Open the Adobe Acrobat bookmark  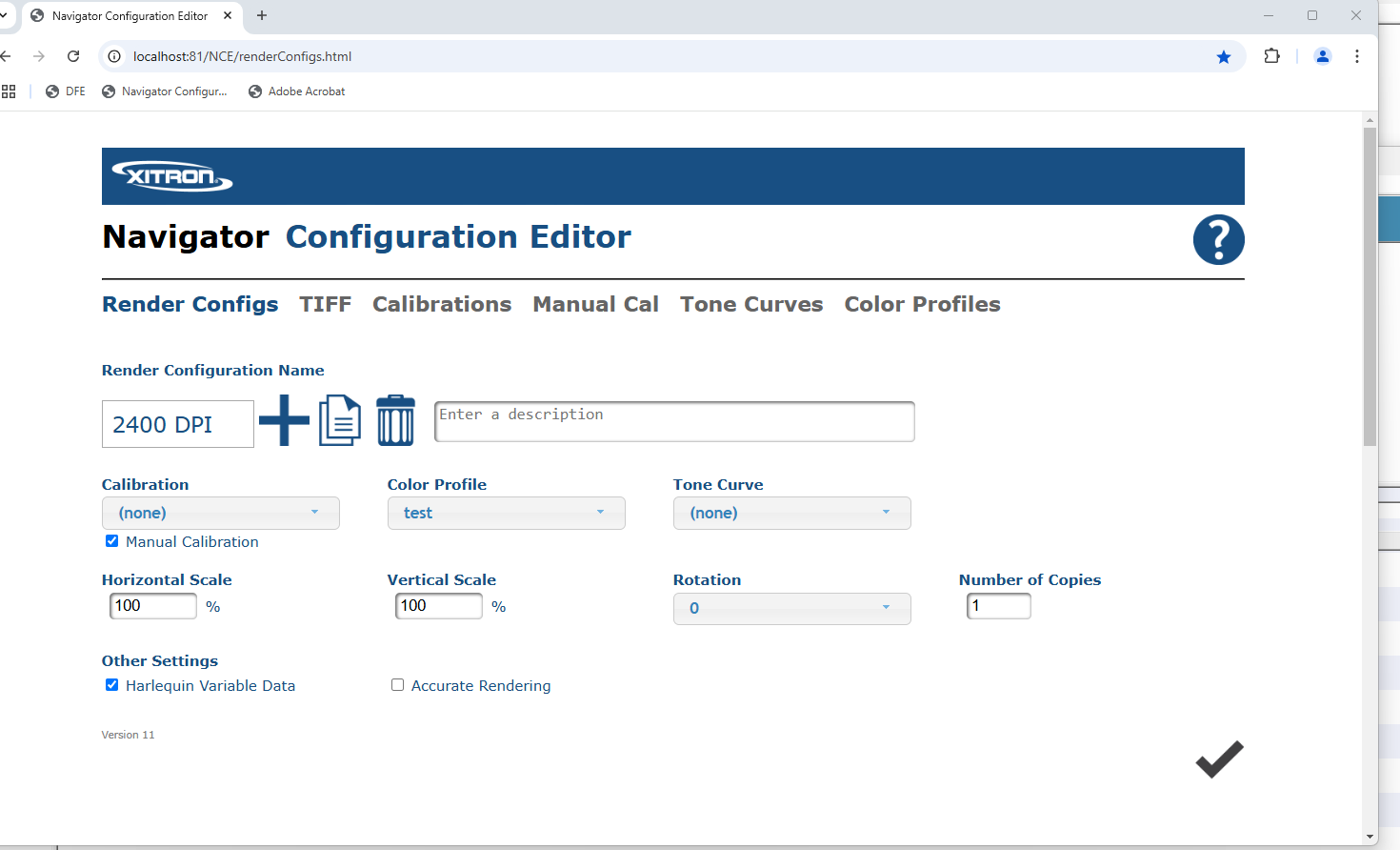click(297, 91)
